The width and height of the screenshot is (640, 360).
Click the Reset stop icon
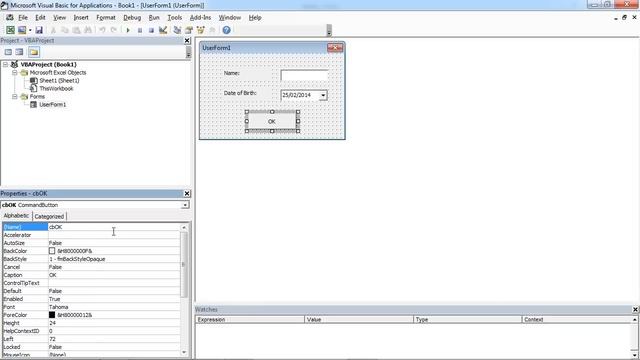pyautogui.click(x=151, y=30)
